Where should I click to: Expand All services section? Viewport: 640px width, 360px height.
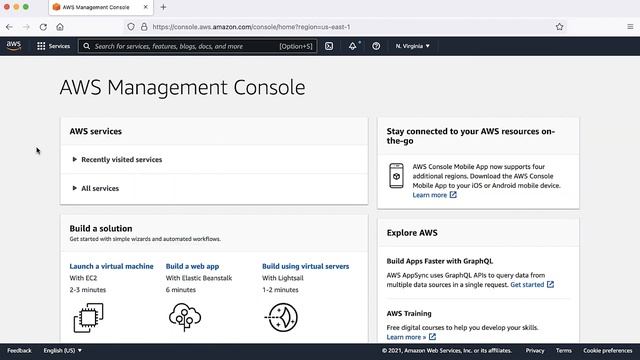point(96,188)
